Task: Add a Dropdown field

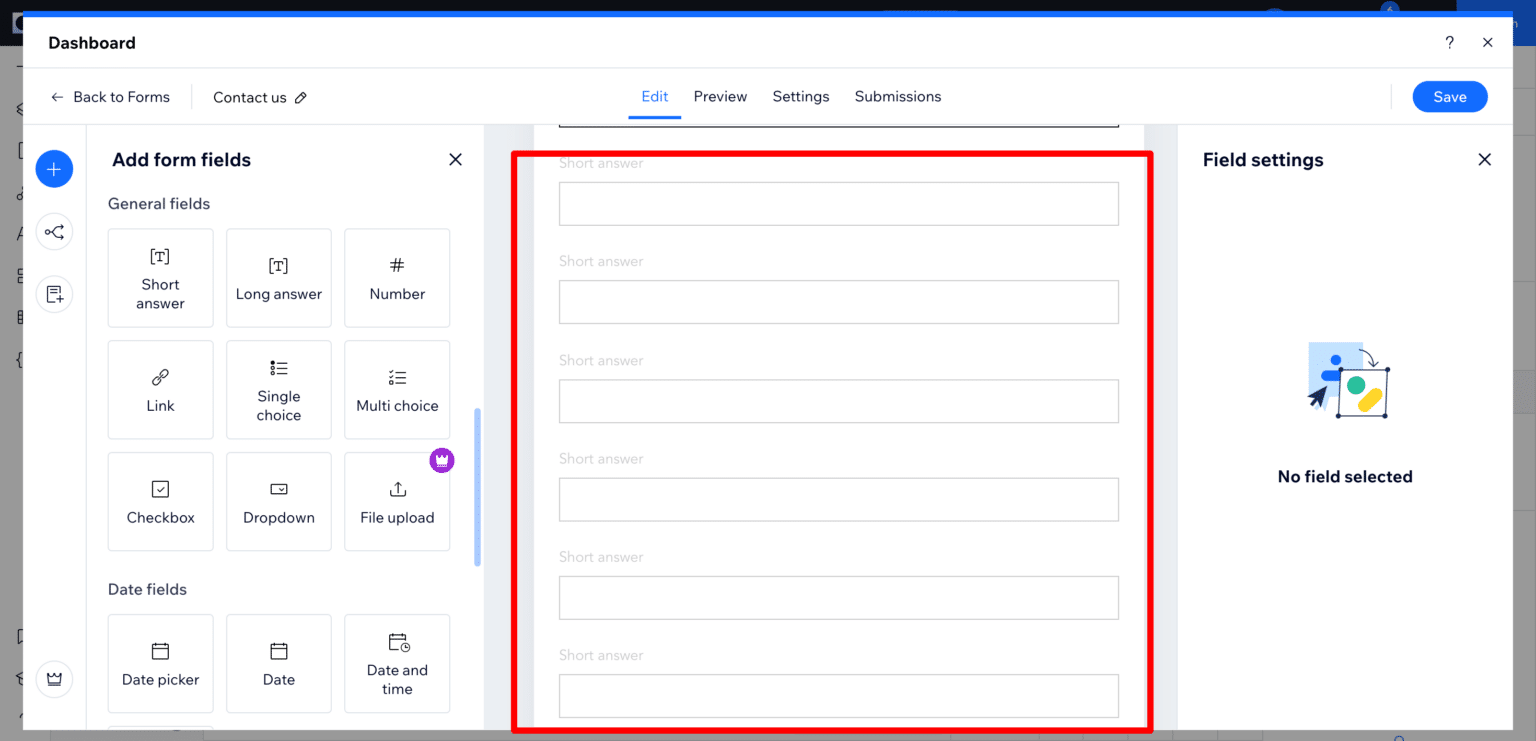Action: pyautogui.click(x=278, y=501)
